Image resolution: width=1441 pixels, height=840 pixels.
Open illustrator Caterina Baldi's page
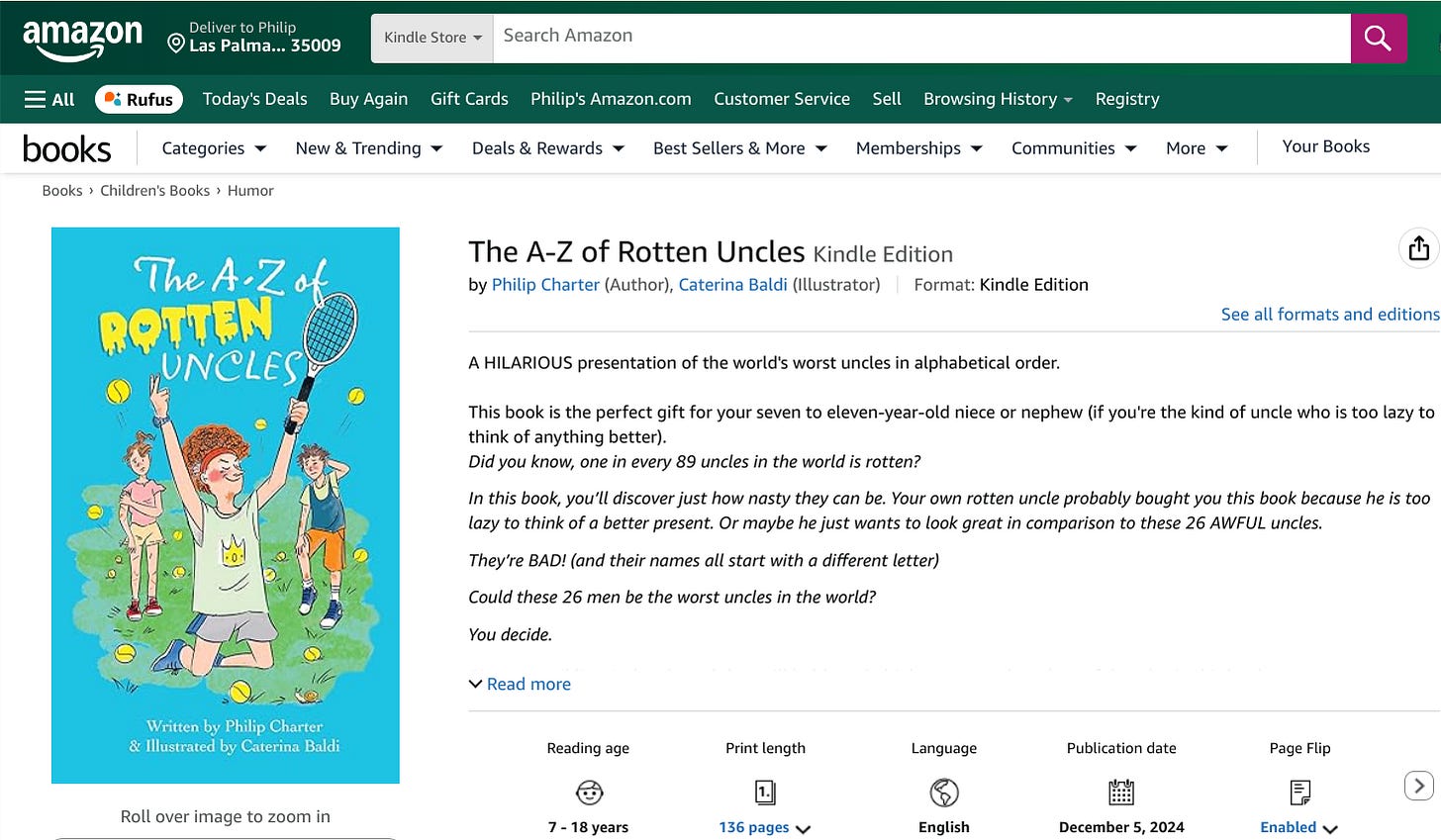732,284
